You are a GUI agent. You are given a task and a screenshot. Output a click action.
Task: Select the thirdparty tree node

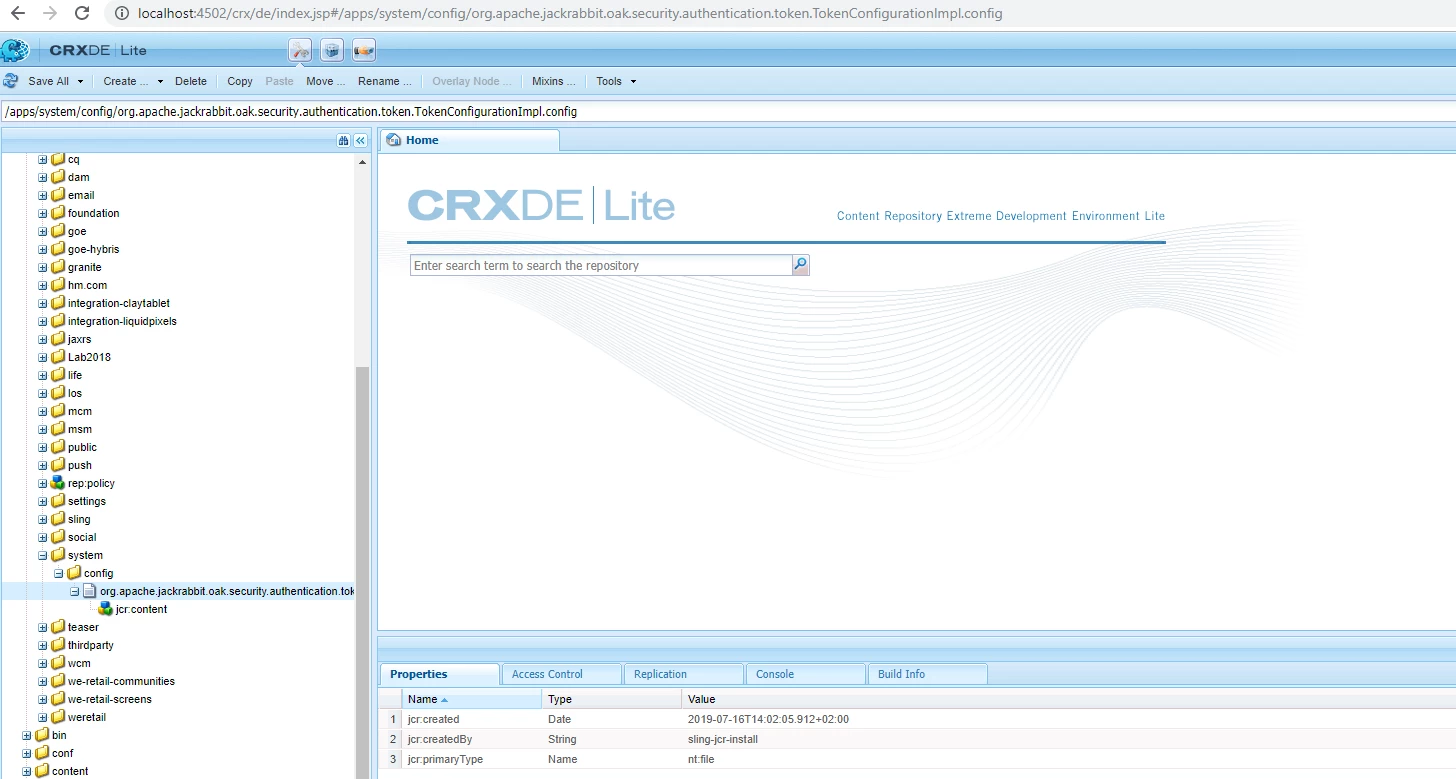[x=91, y=645]
